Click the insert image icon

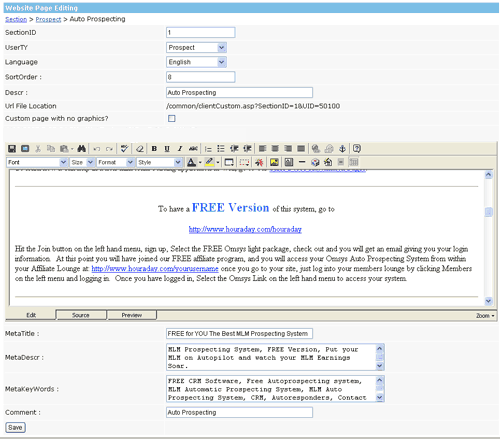coord(274,162)
